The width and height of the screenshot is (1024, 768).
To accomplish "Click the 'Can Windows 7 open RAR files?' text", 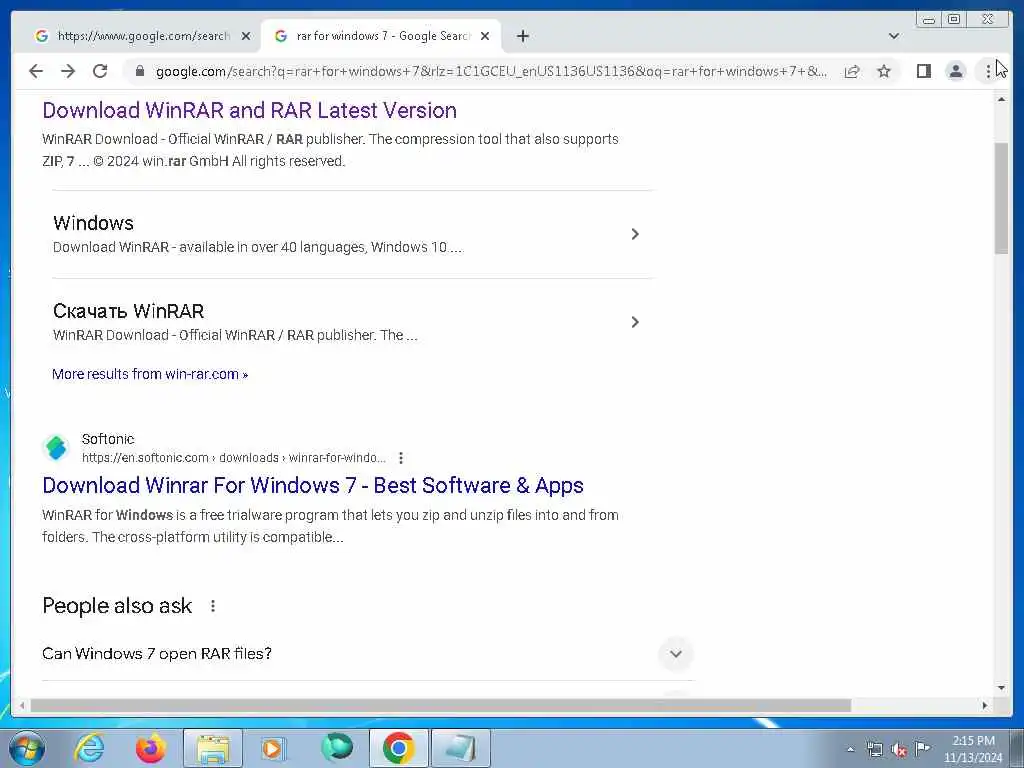I will 157,654.
